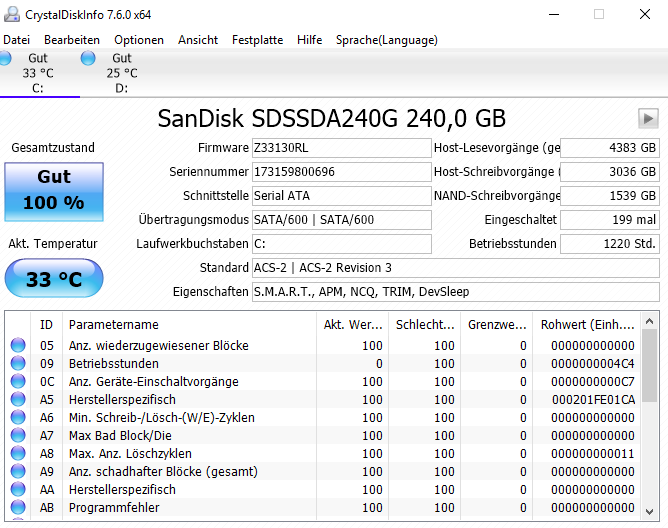Click the Eigenschaften field with S.M.A.R.T.
This screenshot has width=668, height=528.
tap(456, 292)
